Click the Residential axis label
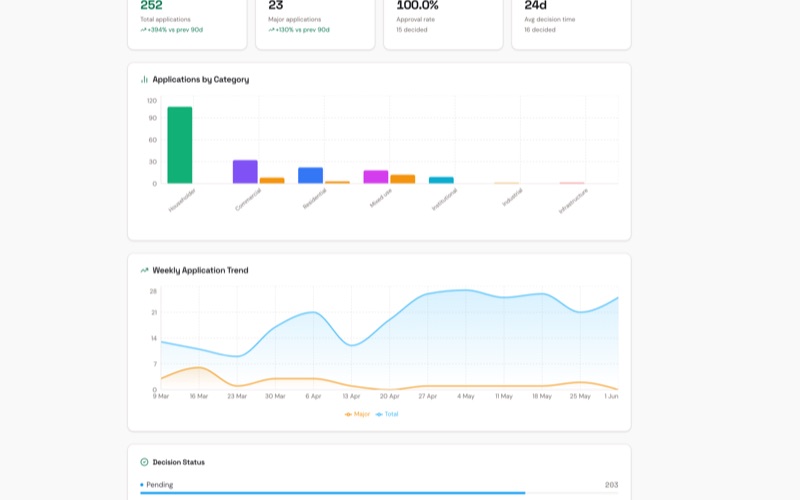This screenshot has height=500, width=800. 314,198
